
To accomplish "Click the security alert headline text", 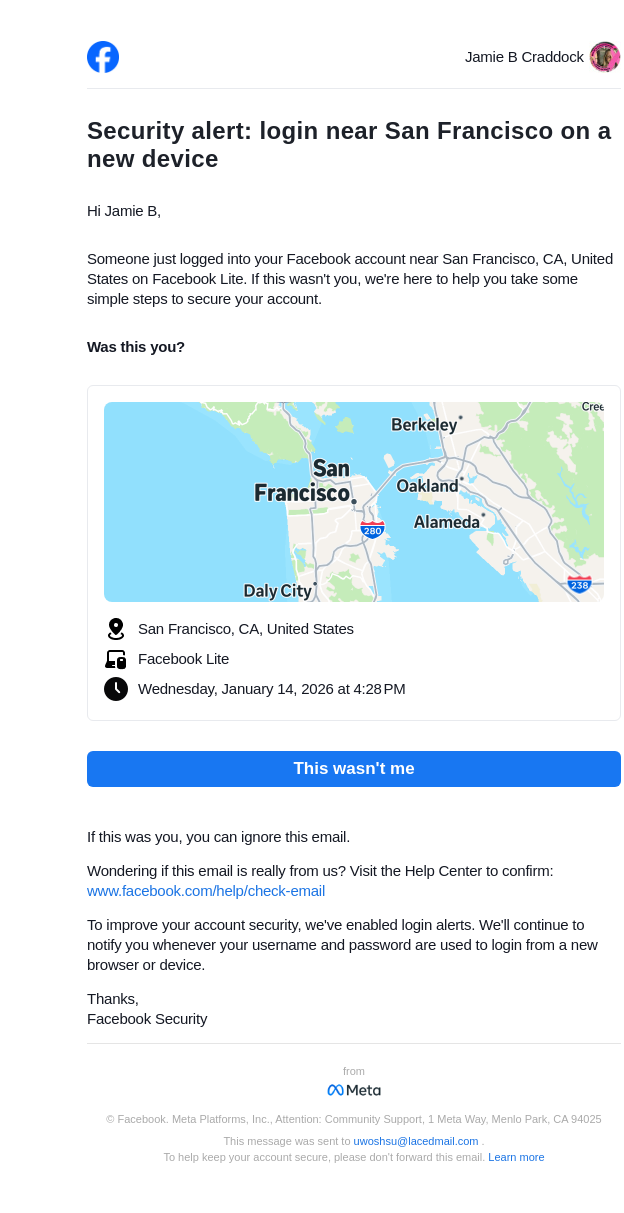I will (x=349, y=145).
